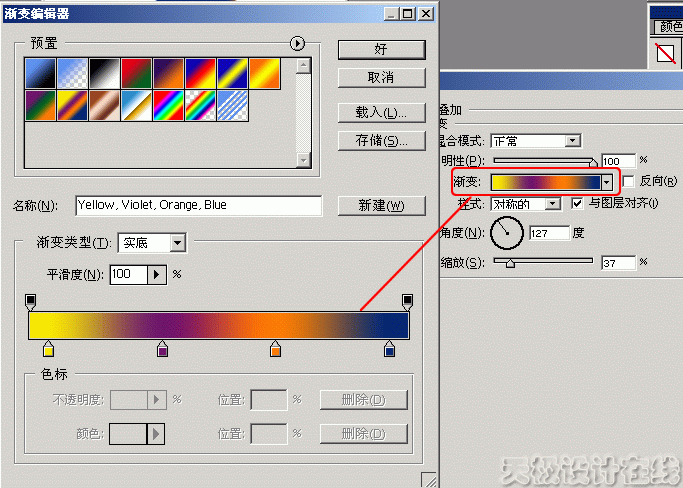Maximize the gradient editor window
Screen dimensions: 683x488
[408, 14]
